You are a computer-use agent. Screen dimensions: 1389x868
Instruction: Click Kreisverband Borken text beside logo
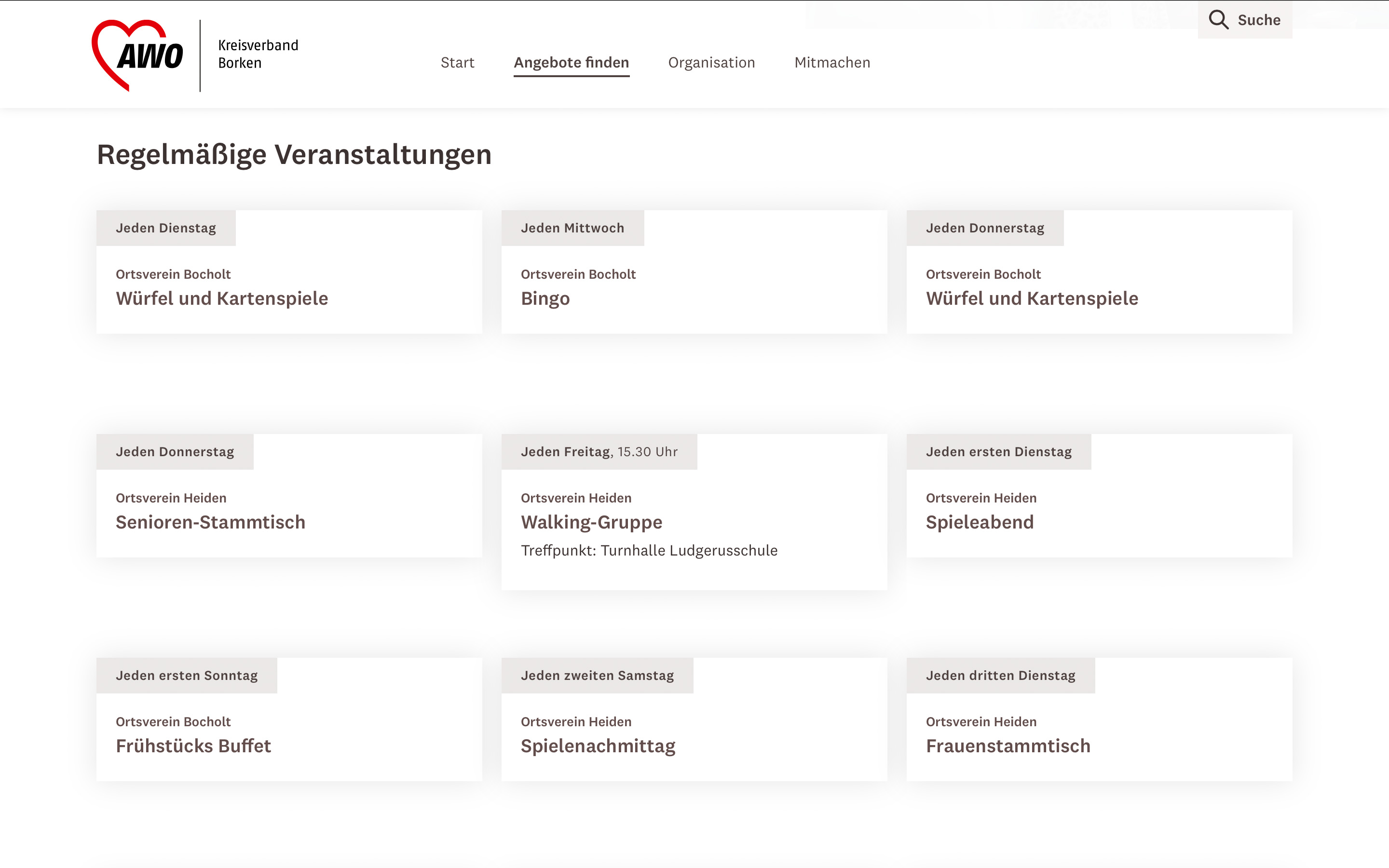click(258, 54)
